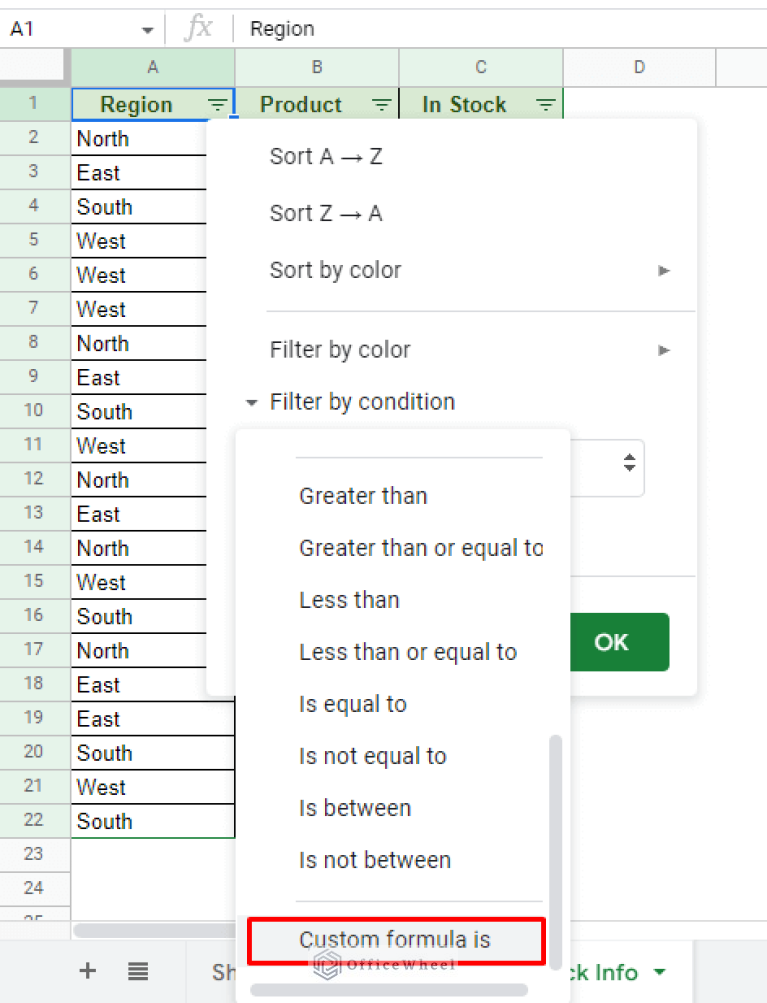Choose the Is equal to condition
Image resolution: width=767 pixels, height=1003 pixels.
tap(352, 704)
